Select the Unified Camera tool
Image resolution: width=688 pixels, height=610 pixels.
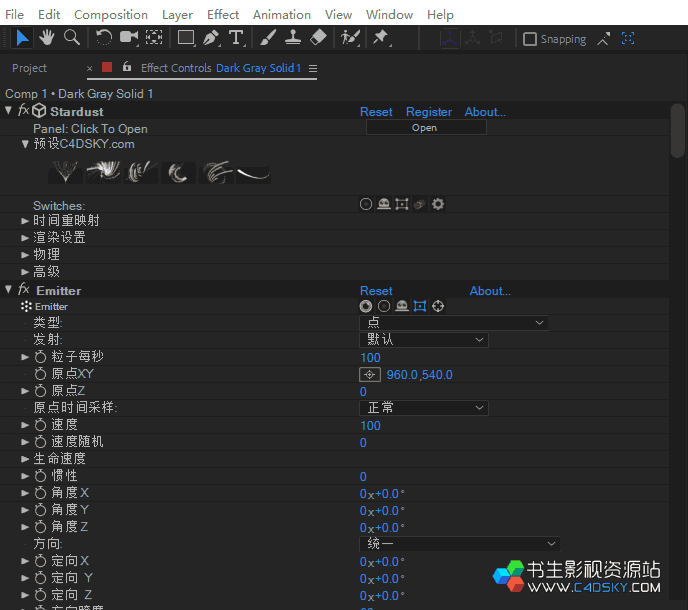(x=129, y=38)
